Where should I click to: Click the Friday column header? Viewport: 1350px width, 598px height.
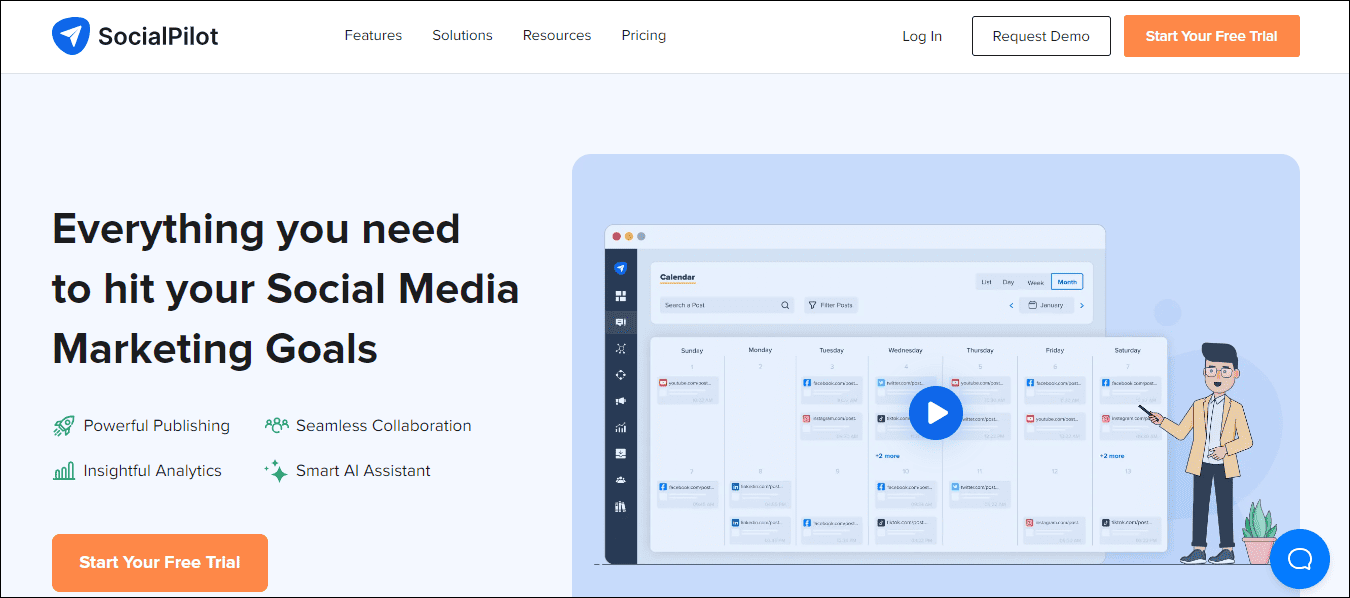1055,350
